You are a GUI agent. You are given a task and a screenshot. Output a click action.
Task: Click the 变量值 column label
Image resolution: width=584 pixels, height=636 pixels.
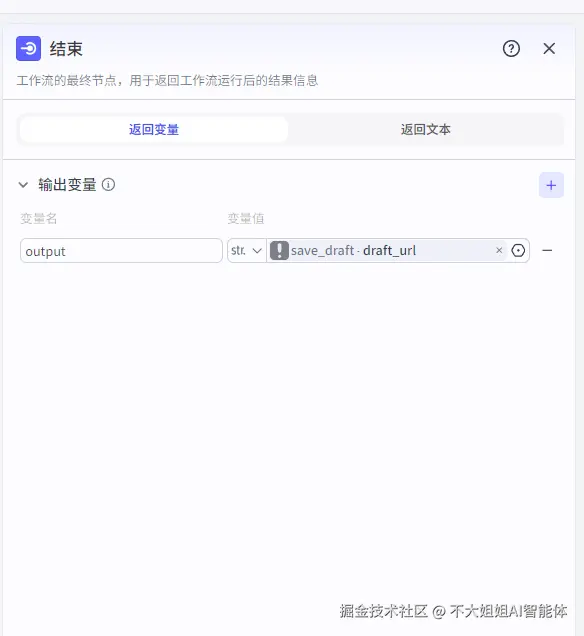(246, 219)
